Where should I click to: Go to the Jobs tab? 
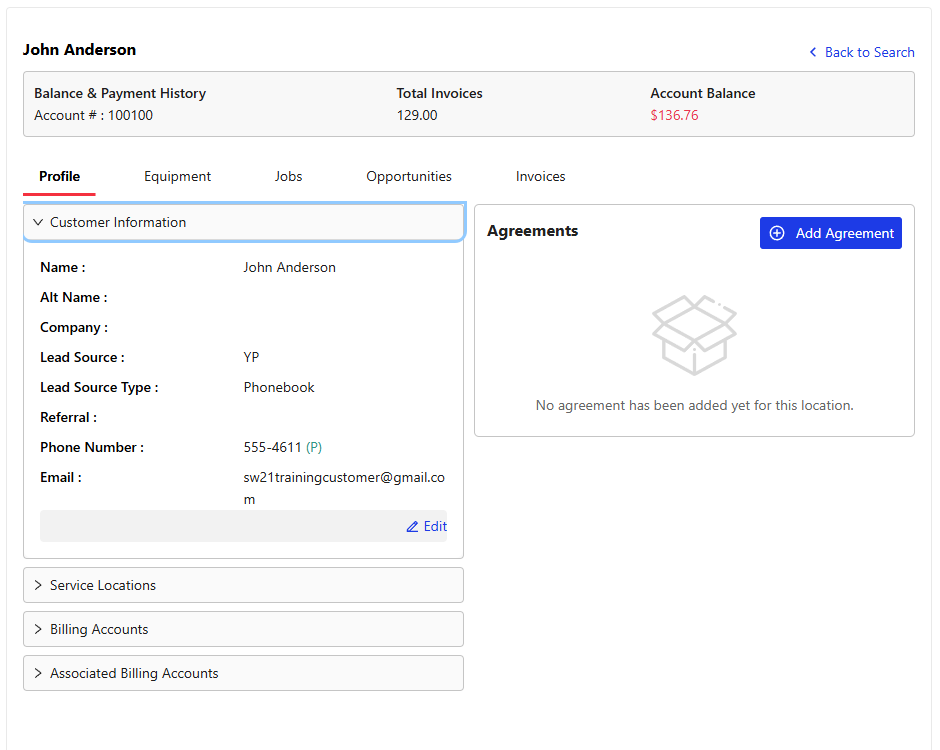point(288,176)
